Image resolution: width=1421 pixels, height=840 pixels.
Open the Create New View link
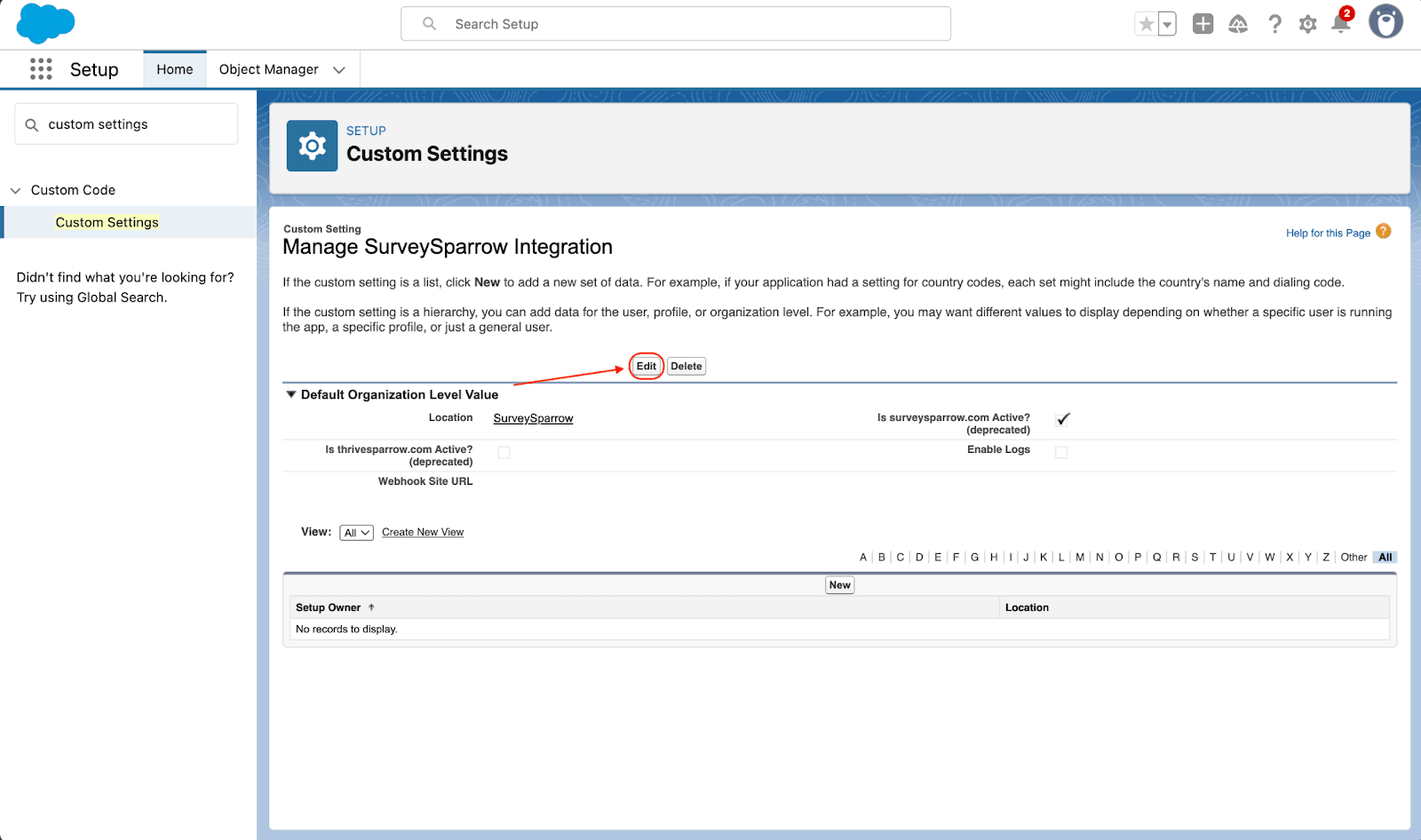click(423, 533)
